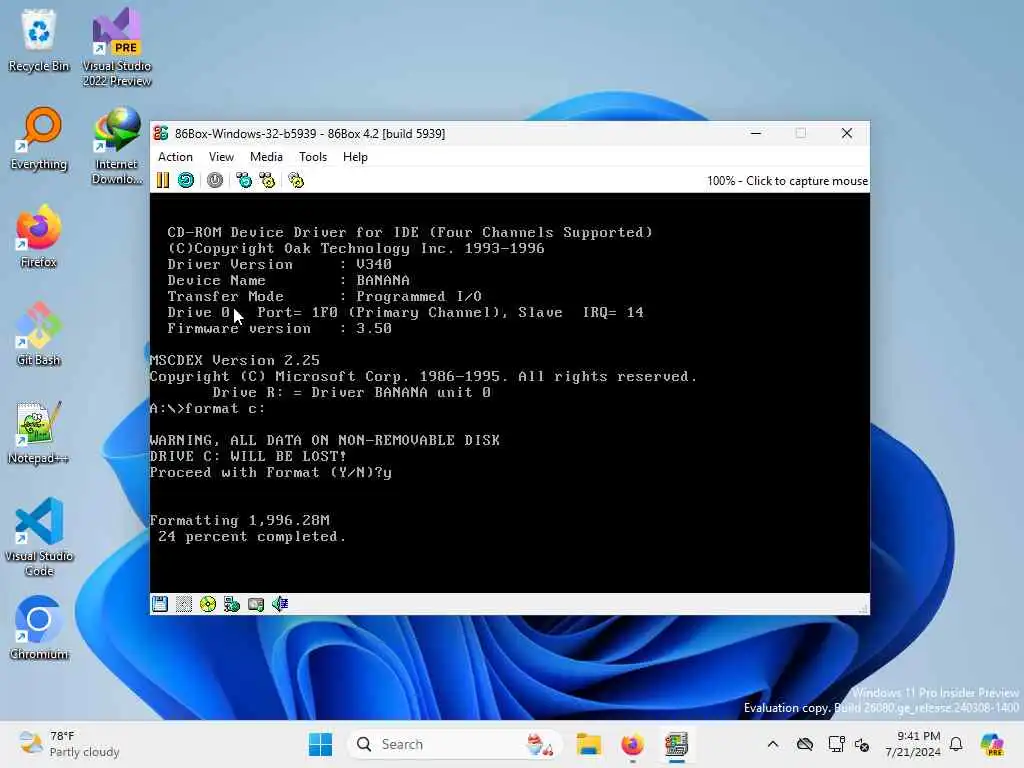Screen dimensions: 1024x768
Task: Select the Chromium desktop icon
Action: [x=39, y=628]
